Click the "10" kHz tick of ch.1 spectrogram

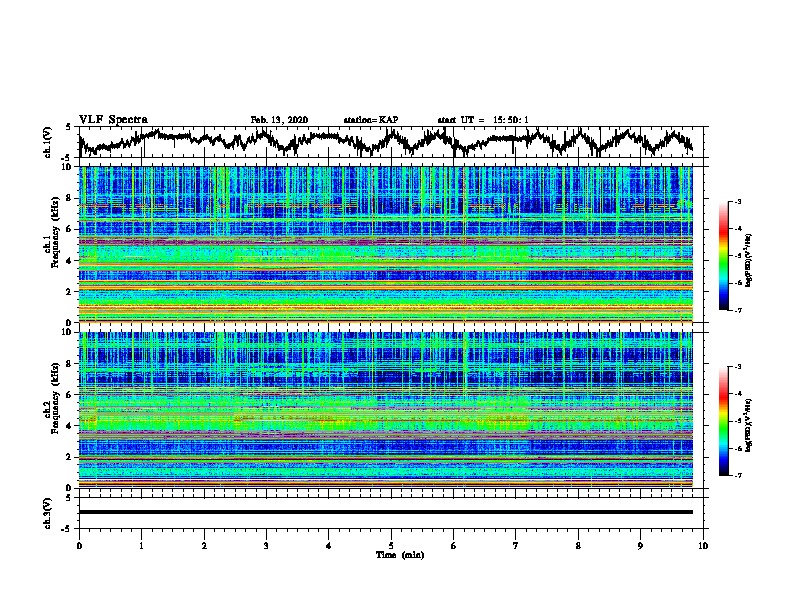click(x=67, y=167)
